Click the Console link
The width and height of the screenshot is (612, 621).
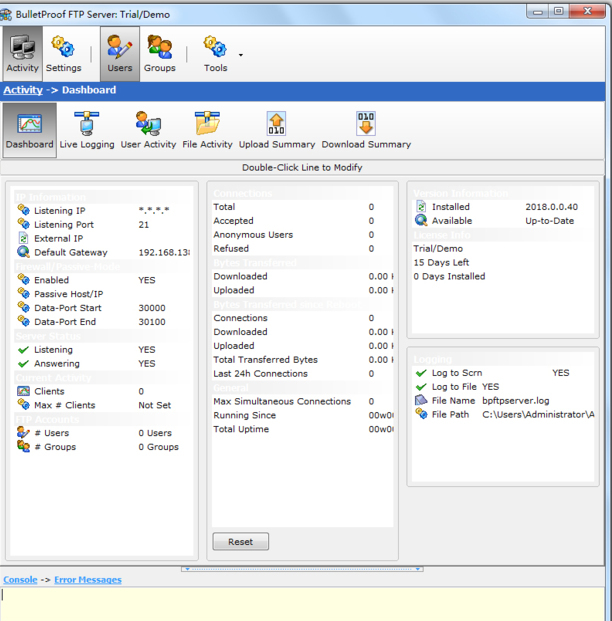(x=20, y=579)
